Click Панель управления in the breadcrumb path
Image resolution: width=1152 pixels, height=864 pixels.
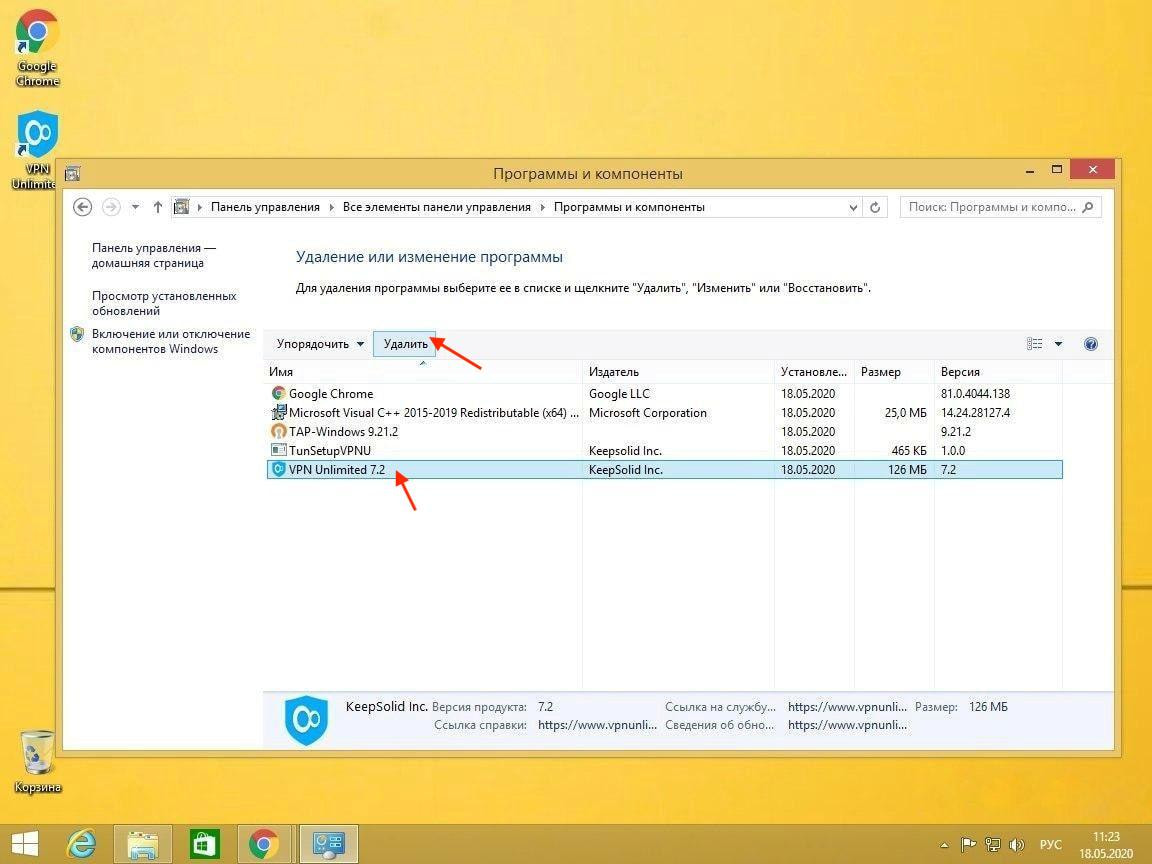click(265, 207)
